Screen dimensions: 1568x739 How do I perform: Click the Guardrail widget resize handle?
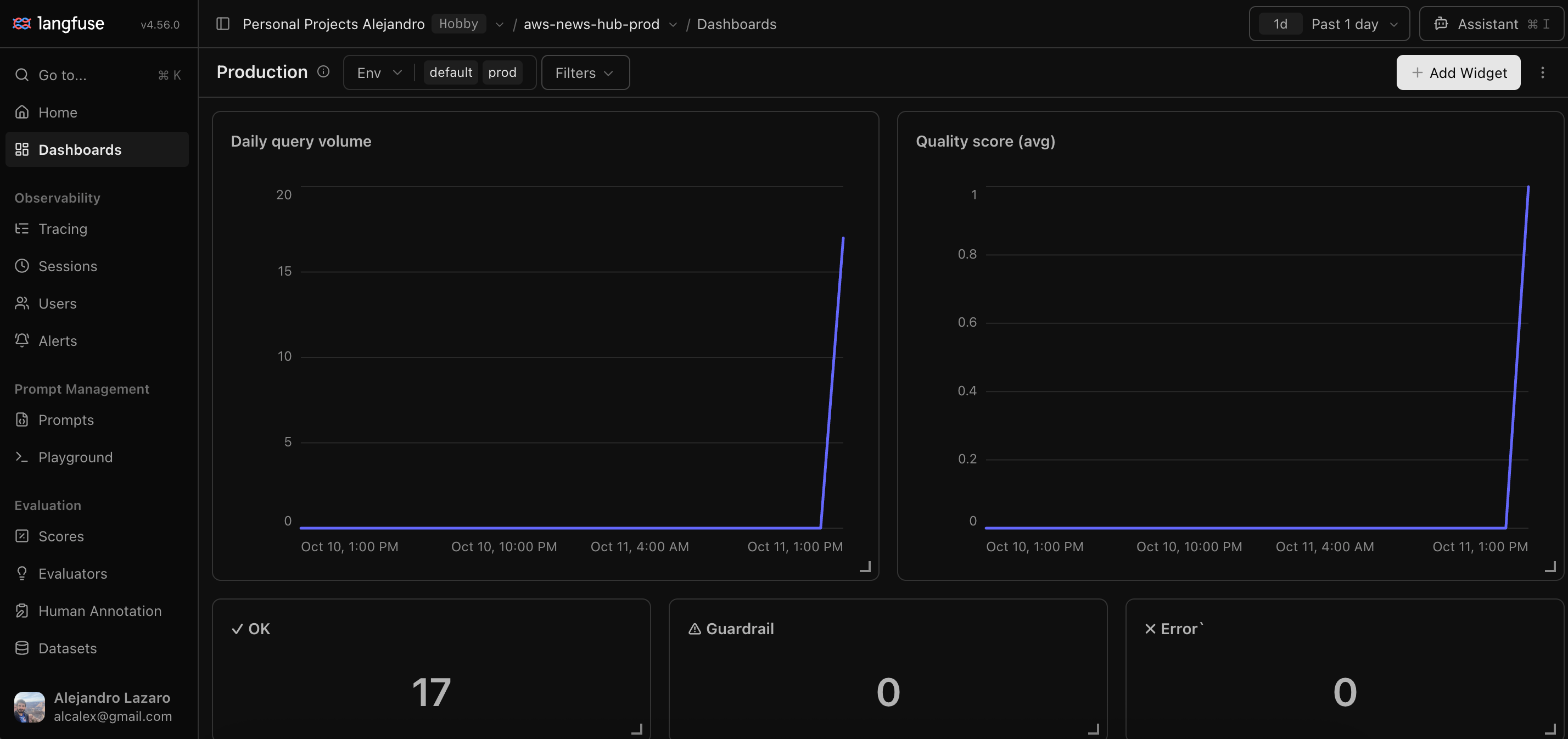[1094, 729]
